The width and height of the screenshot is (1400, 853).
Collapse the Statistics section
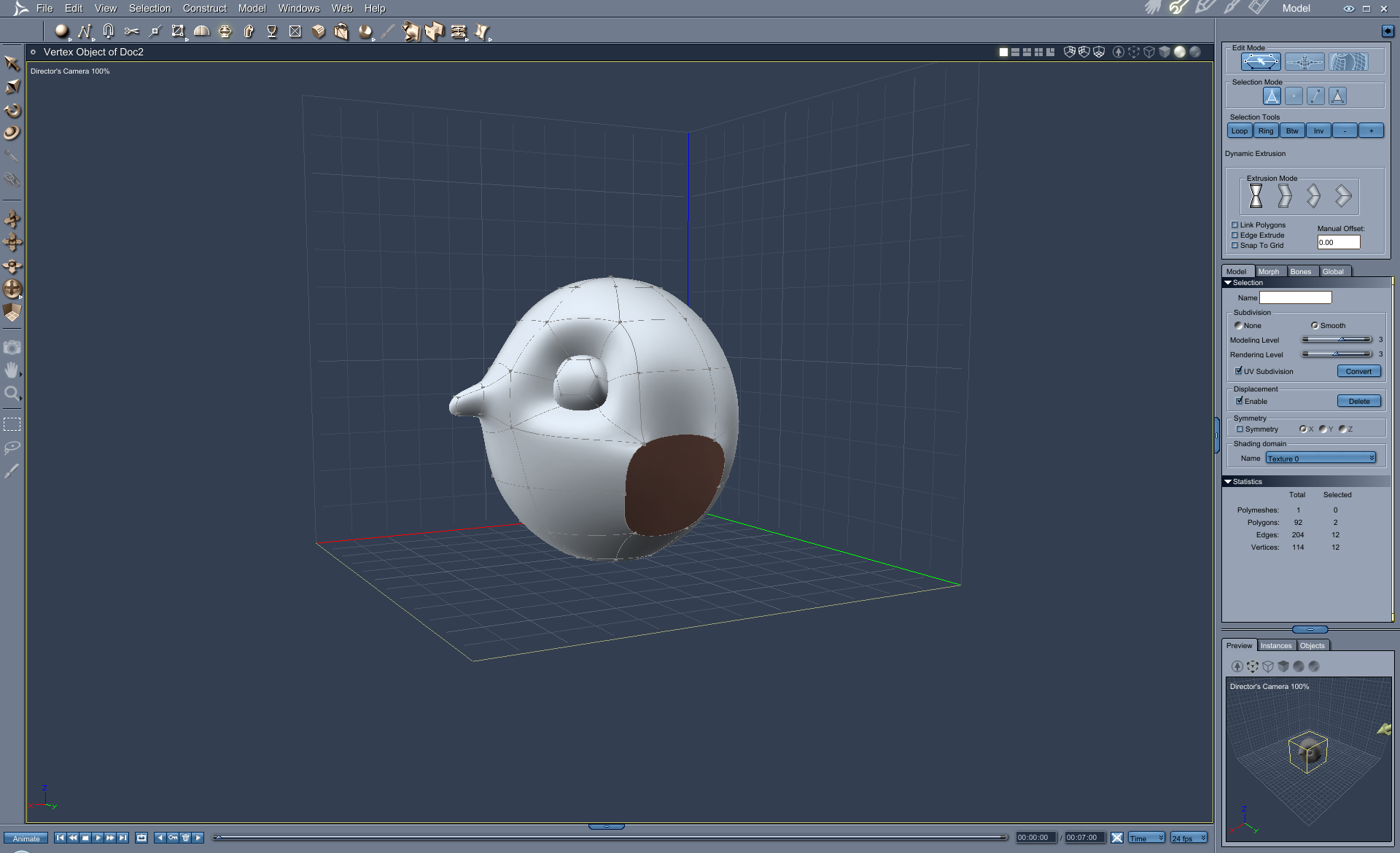[1228, 482]
